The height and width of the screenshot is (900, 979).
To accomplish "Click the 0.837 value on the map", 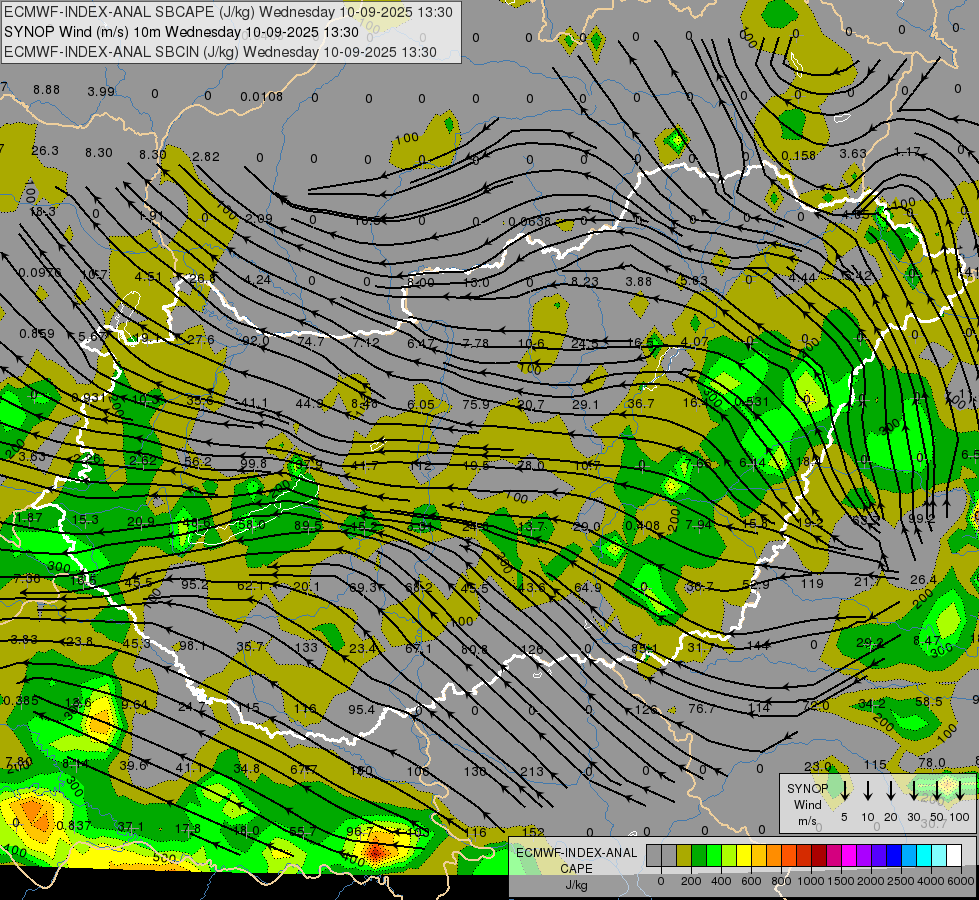I will click(x=74, y=826).
